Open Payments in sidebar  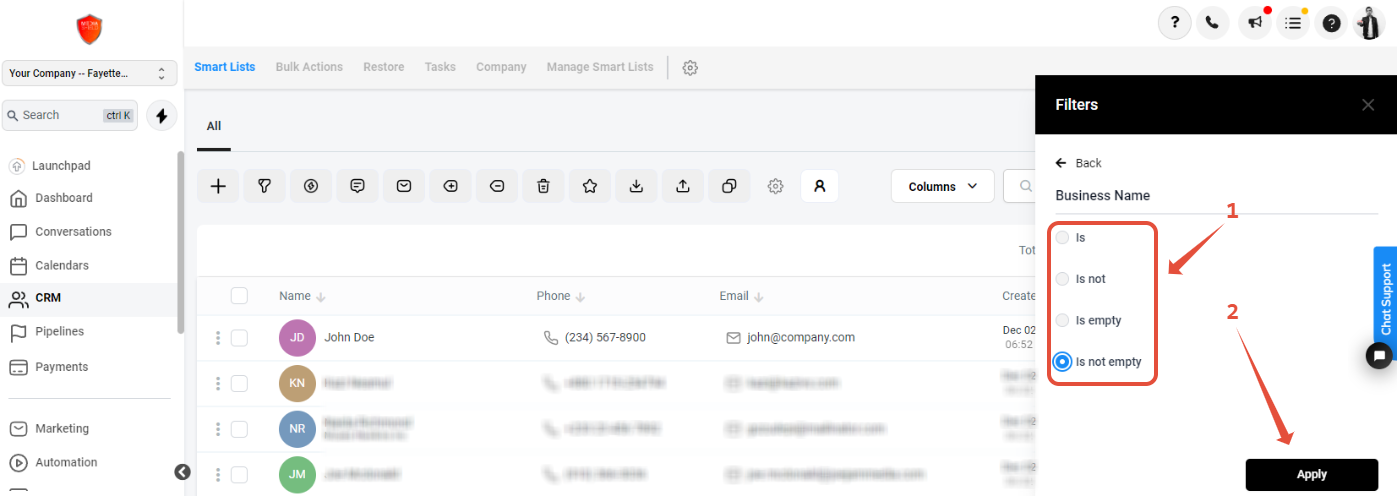(x=62, y=367)
